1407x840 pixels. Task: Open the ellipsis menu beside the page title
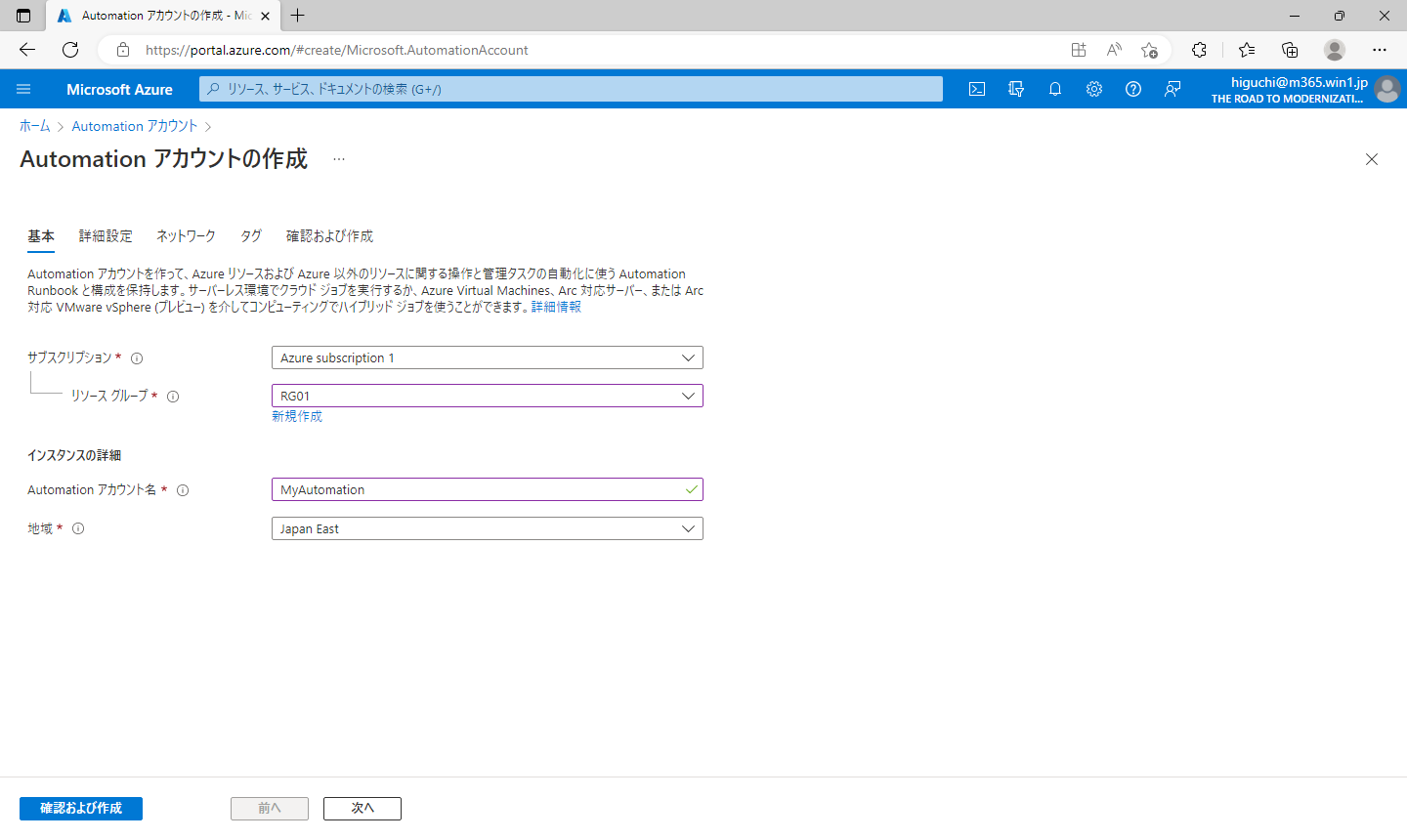click(339, 159)
